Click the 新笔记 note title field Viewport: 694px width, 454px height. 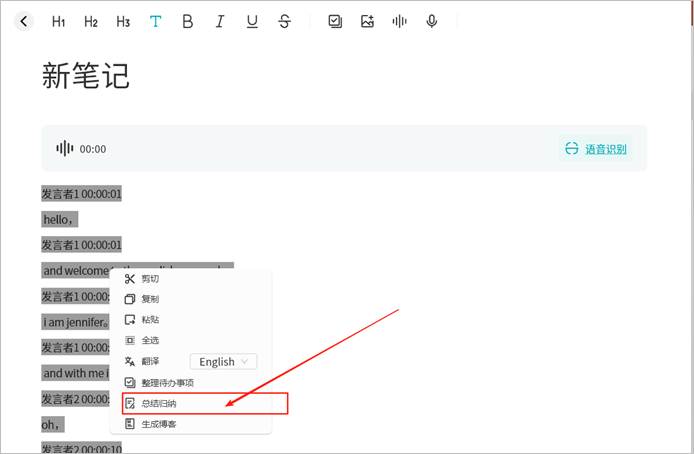(x=86, y=77)
